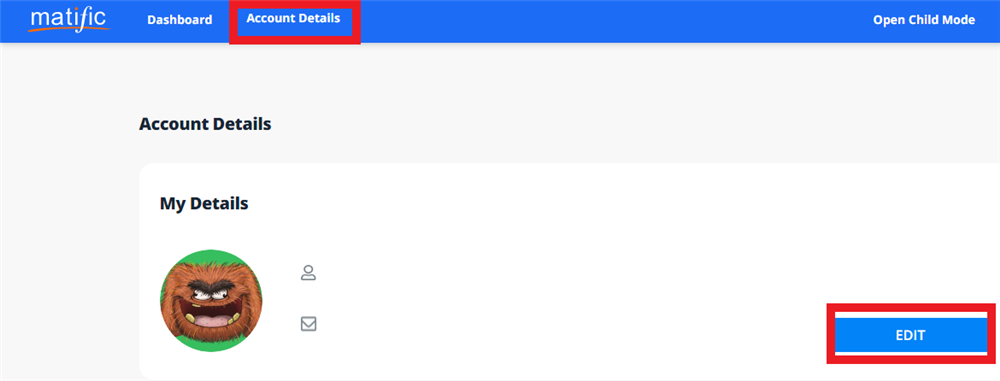
Task: Click the empty blue header bar area
Action: pyautogui.click(x=606, y=21)
